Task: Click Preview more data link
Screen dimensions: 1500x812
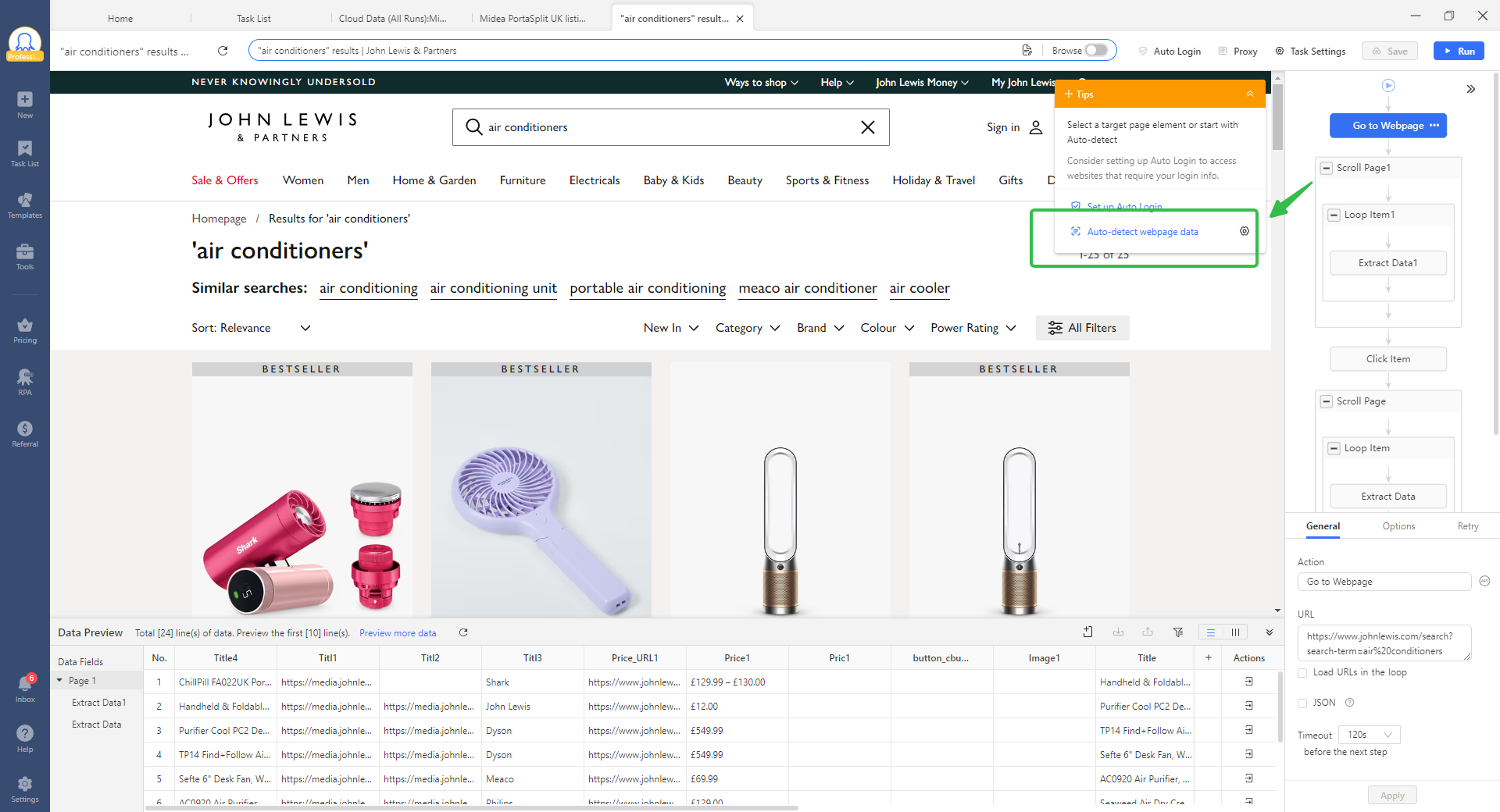Action: (398, 633)
